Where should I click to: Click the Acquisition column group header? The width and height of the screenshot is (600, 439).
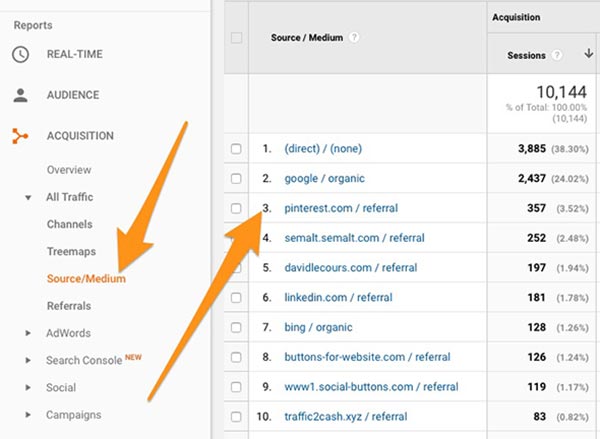click(x=516, y=17)
